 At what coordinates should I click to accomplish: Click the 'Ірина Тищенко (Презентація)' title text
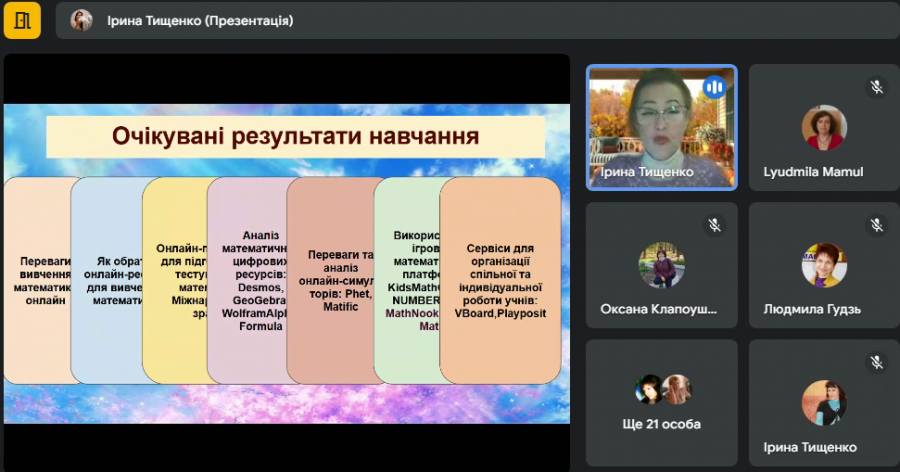point(200,21)
